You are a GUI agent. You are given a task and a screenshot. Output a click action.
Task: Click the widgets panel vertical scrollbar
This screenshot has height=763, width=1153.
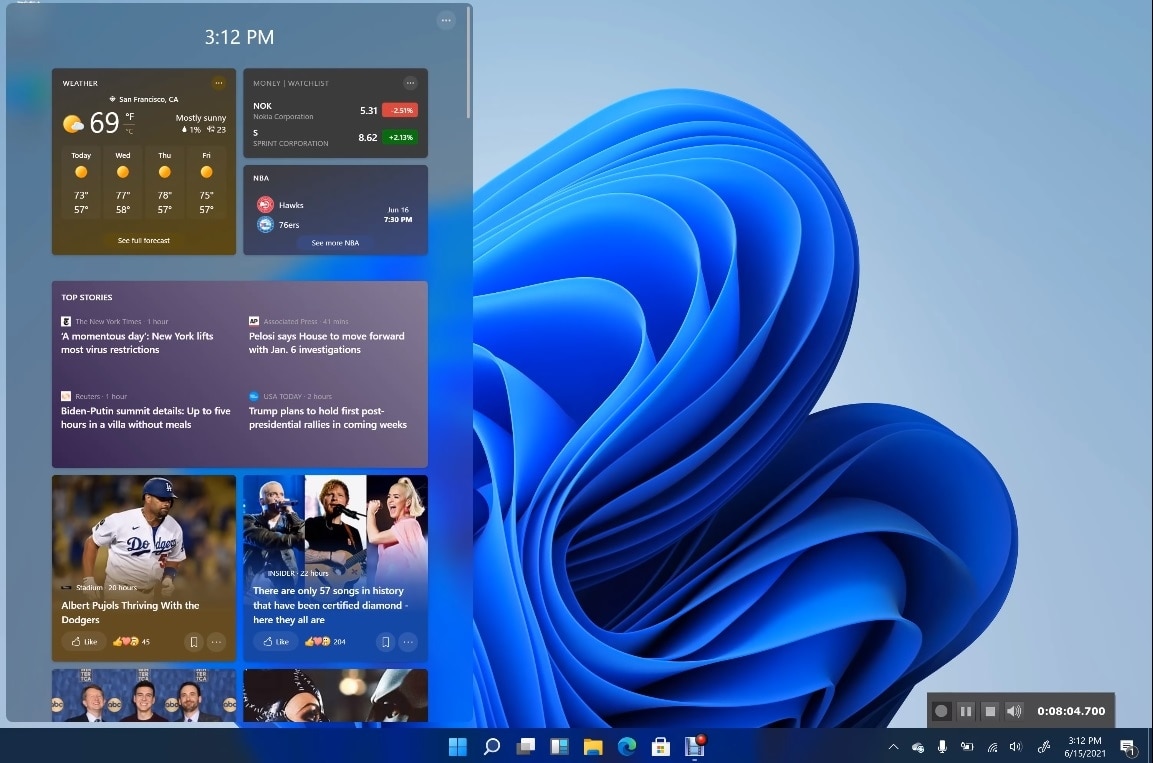pos(469,60)
